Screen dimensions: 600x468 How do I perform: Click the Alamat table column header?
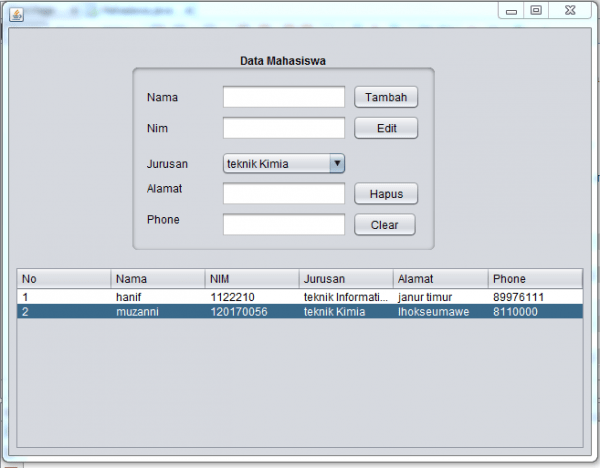441,279
